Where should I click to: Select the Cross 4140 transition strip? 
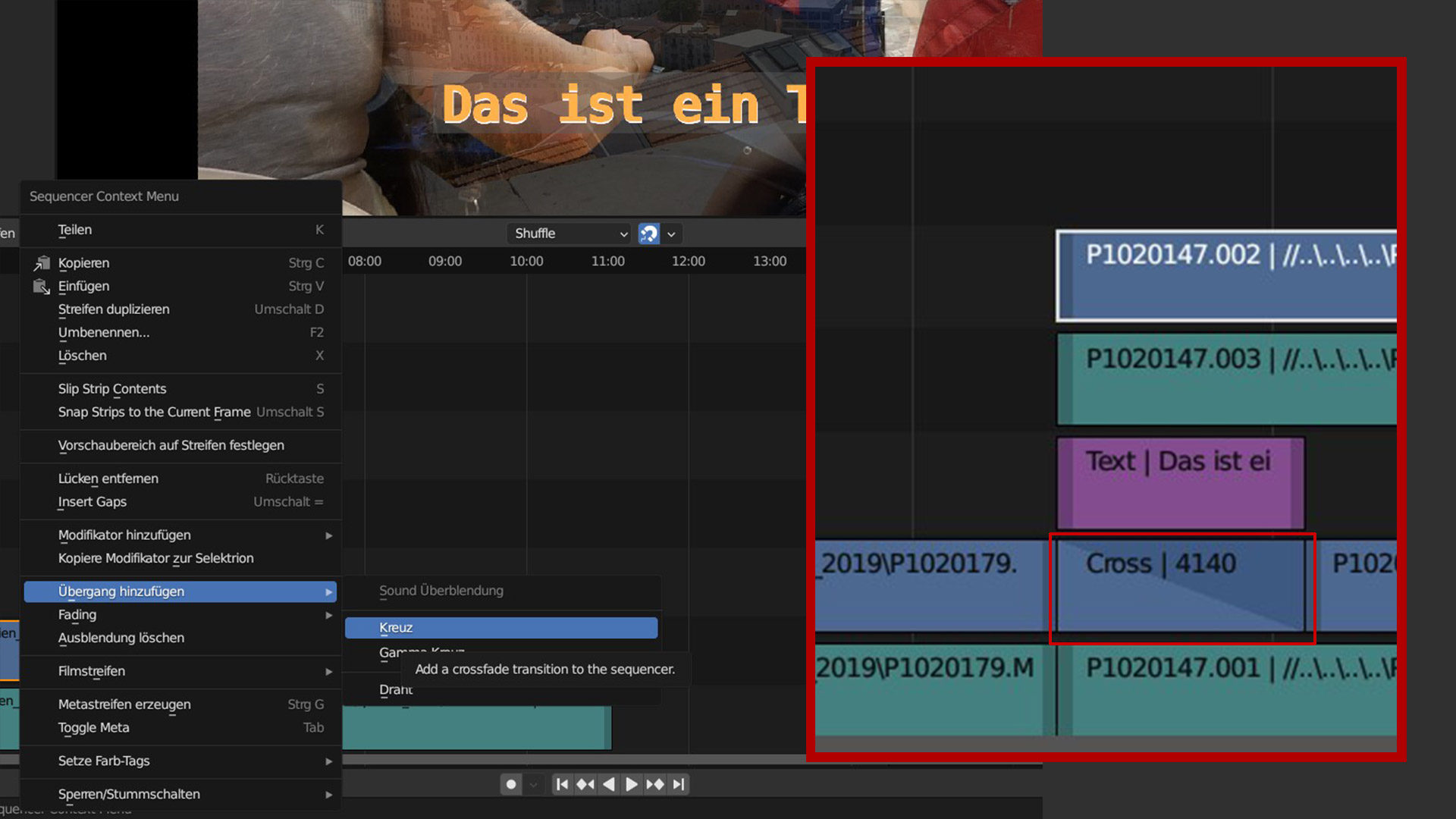tap(1181, 585)
